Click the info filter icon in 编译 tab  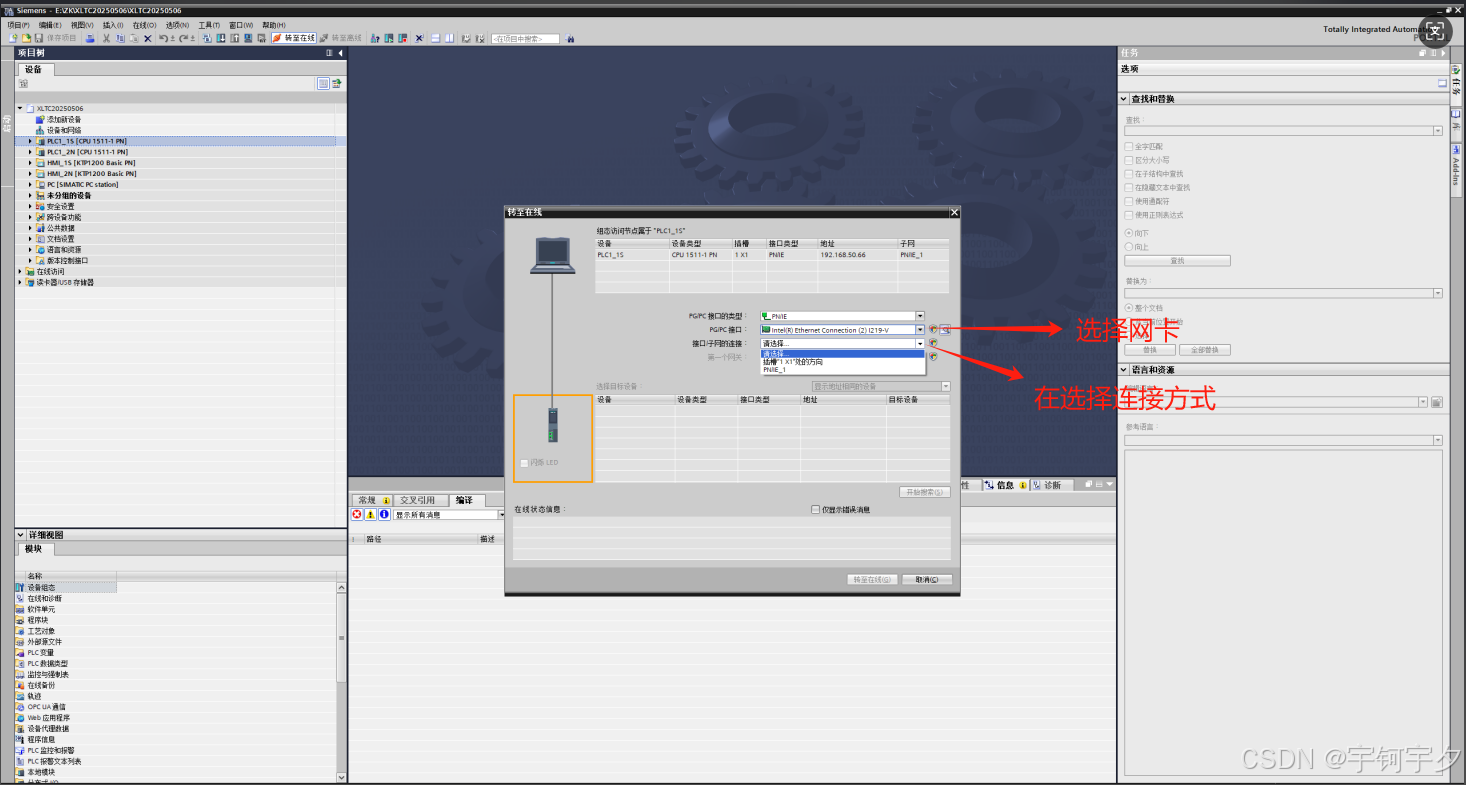point(384,514)
